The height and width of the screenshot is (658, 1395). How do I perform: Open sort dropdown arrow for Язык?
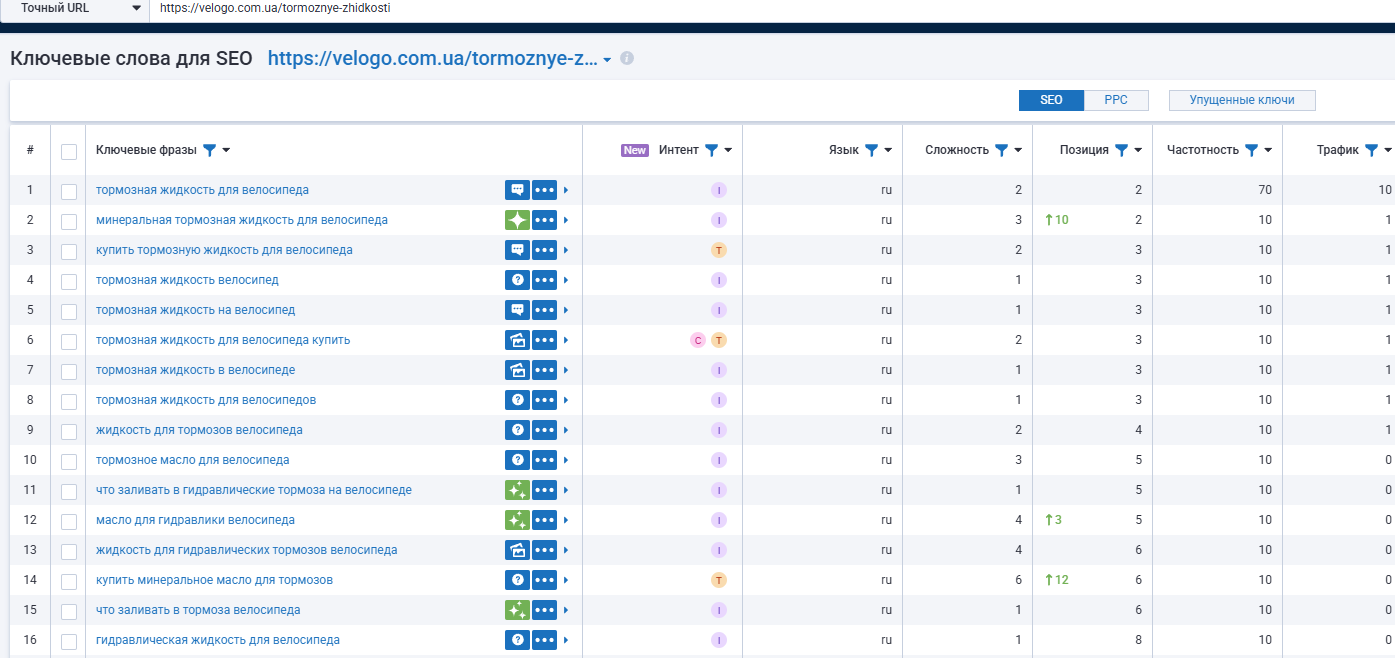point(888,150)
